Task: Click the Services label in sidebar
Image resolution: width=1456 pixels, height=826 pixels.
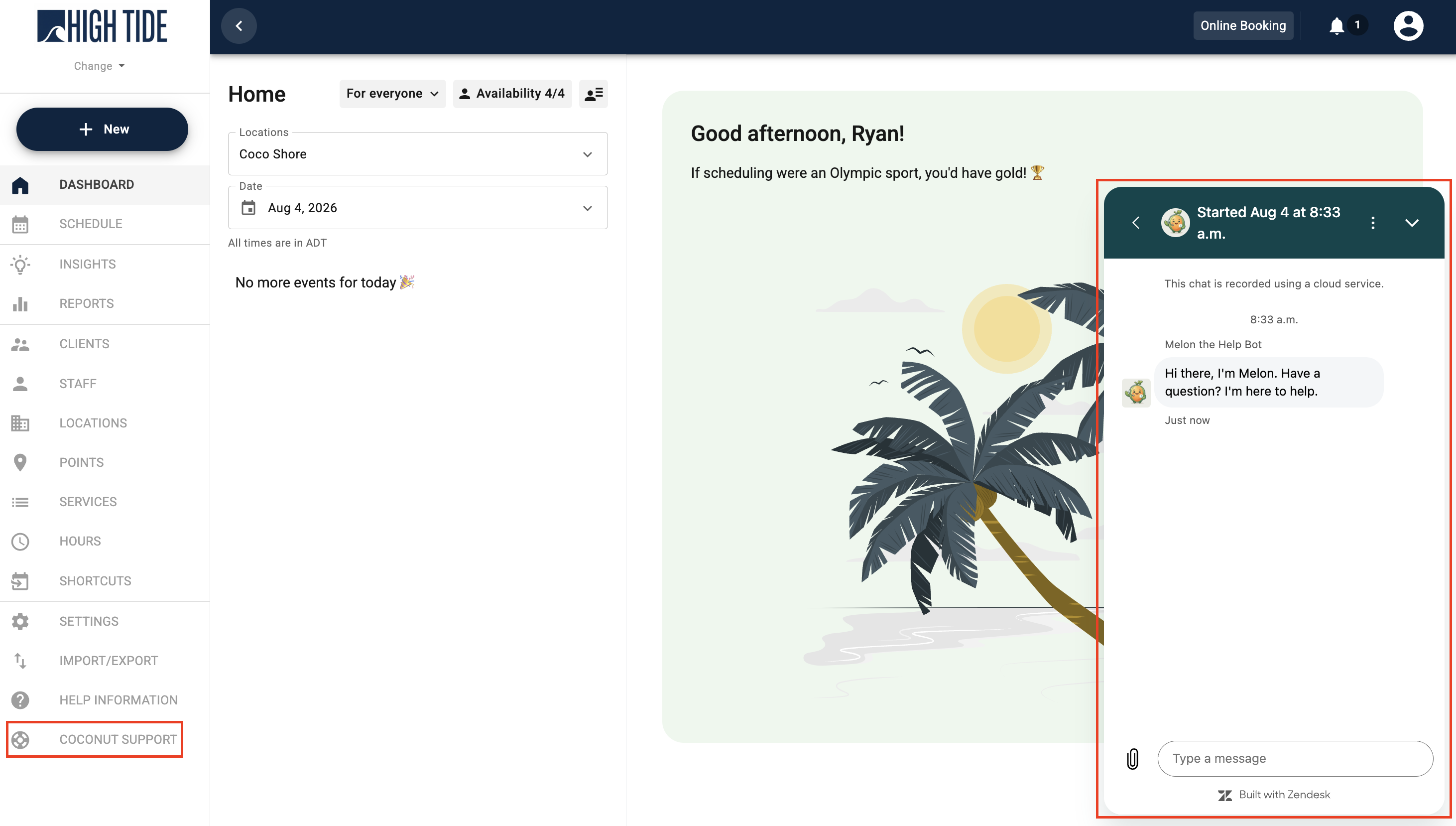Action: [x=88, y=502]
